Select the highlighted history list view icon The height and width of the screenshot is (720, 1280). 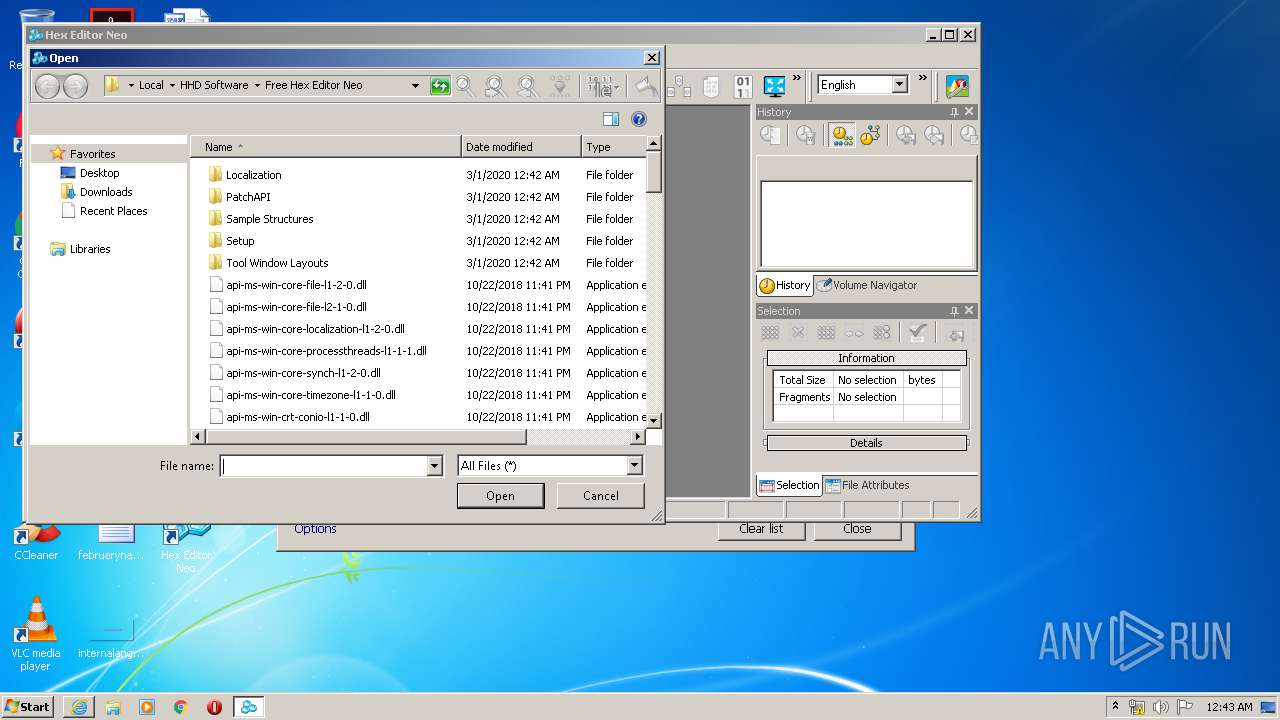842,135
